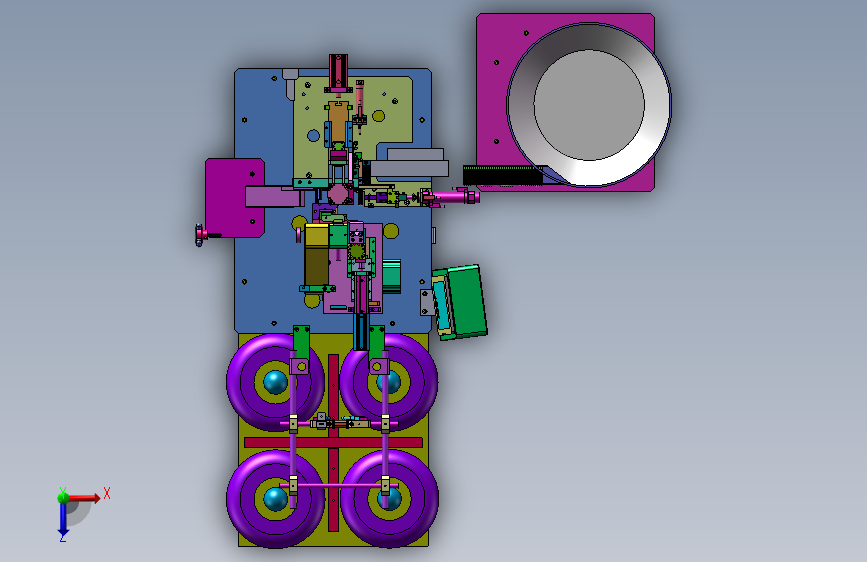
Task: Select the green bracket above the upper-right reel
Action: click(377, 342)
